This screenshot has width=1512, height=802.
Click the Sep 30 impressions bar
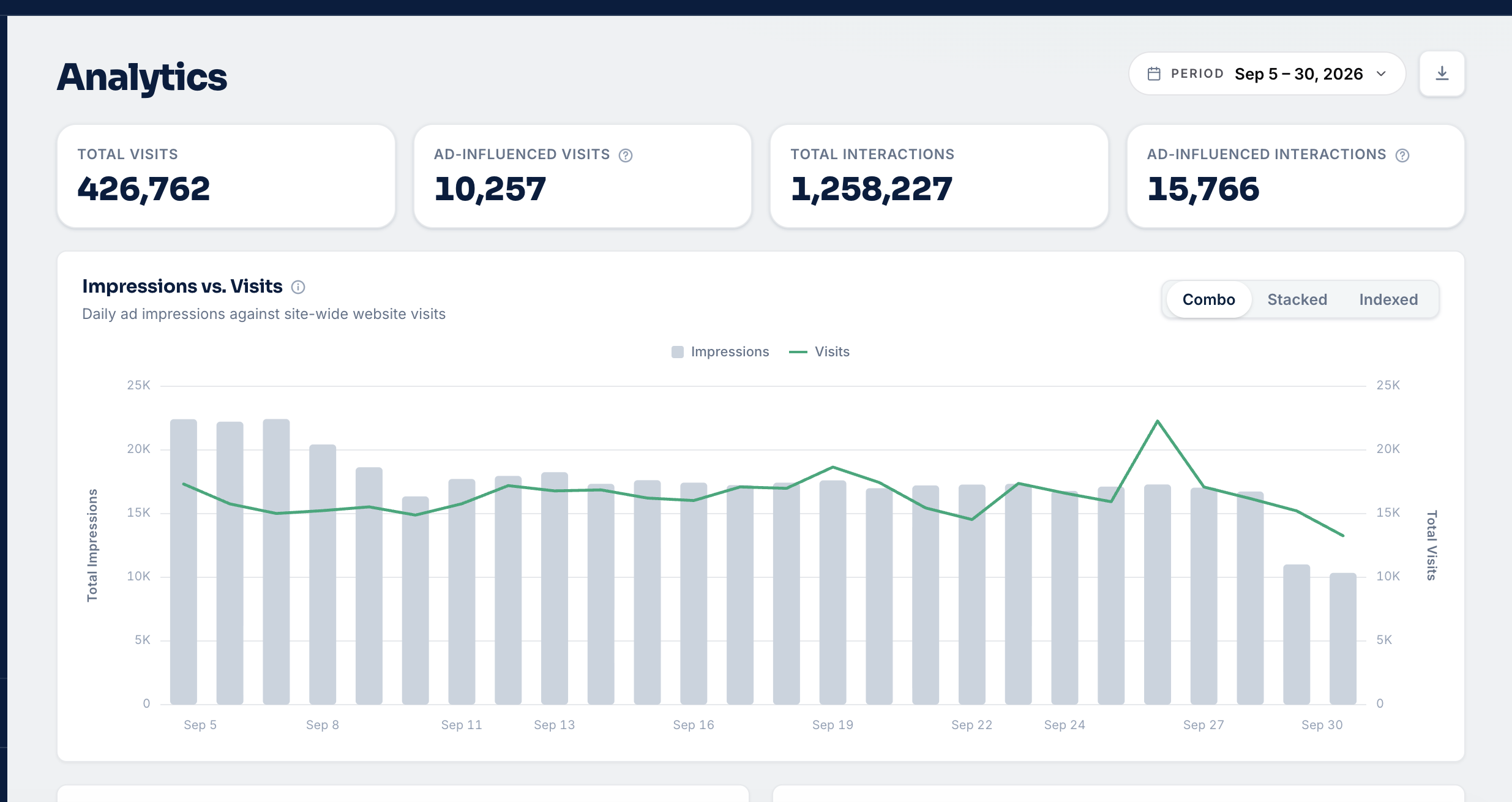pyautogui.click(x=1342, y=639)
